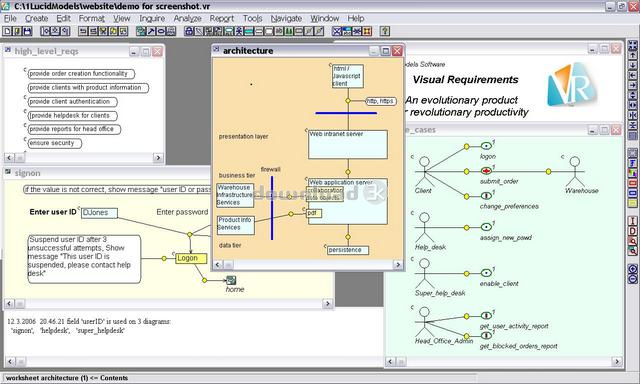Screen dimensions: 640x384
Task: Open the File menu
Action: tap(10, 18)
